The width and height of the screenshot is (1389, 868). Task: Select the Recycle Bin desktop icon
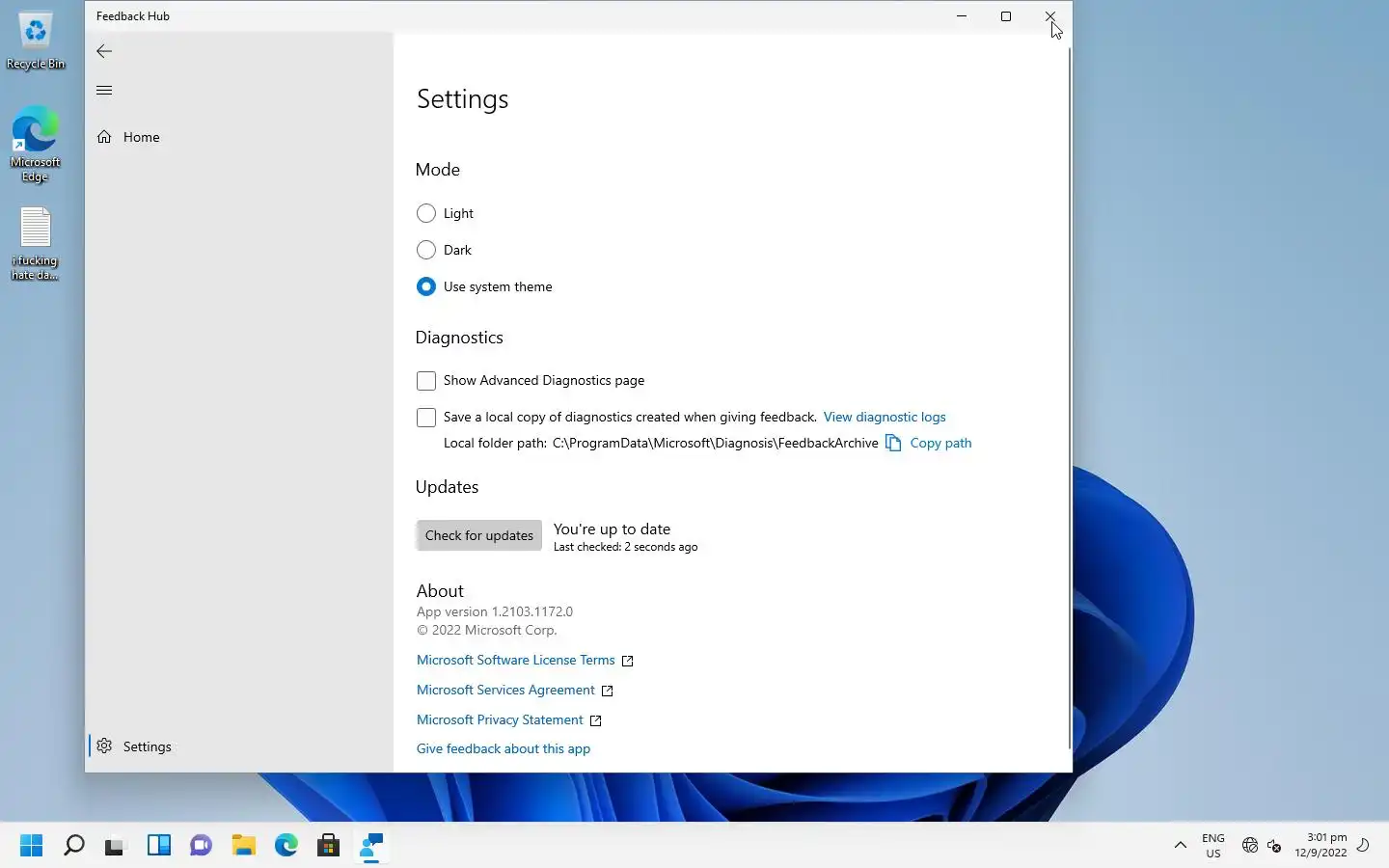[x=36, y=41]
